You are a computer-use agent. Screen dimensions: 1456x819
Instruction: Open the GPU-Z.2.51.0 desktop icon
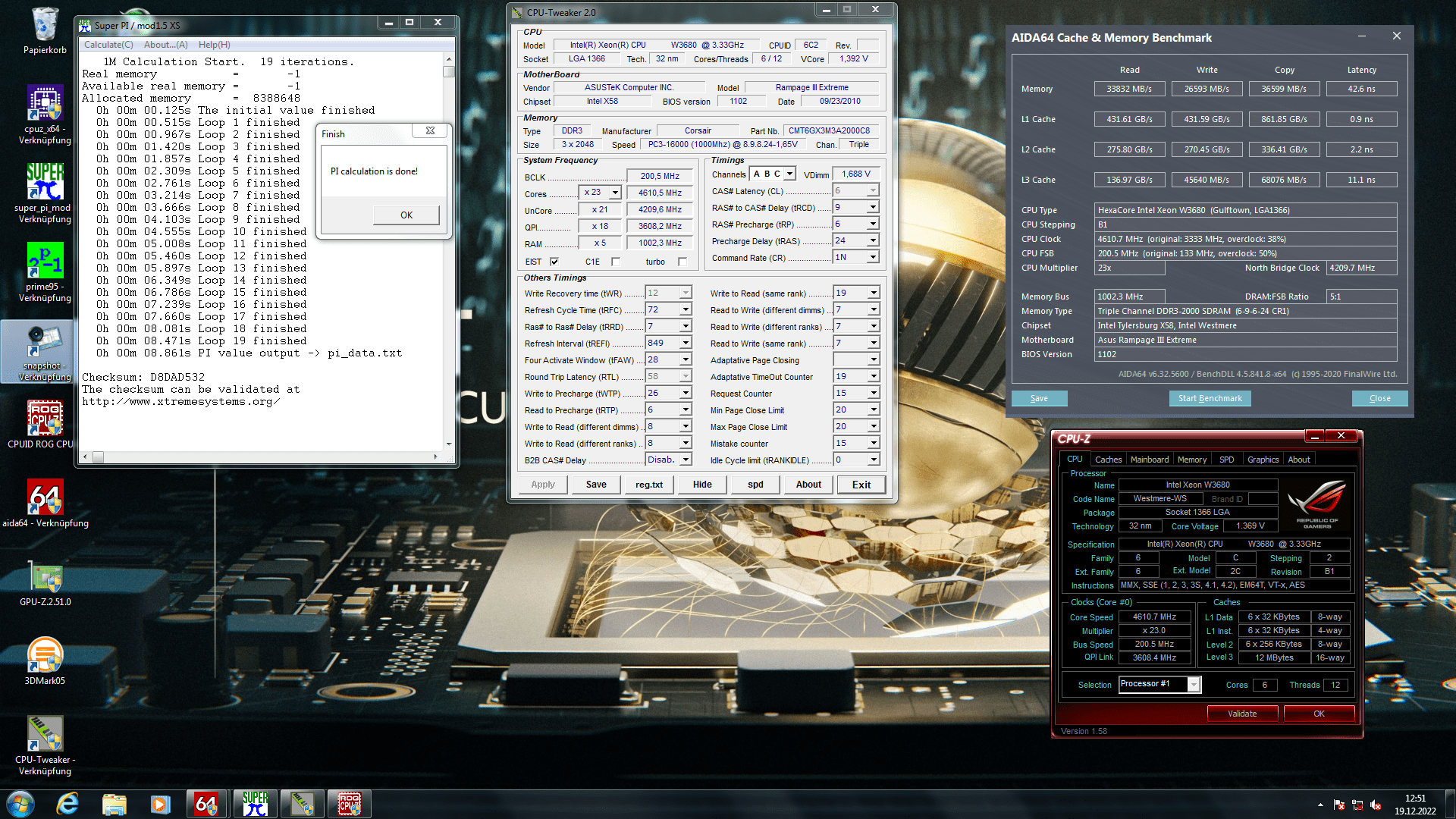pos(45,582)
